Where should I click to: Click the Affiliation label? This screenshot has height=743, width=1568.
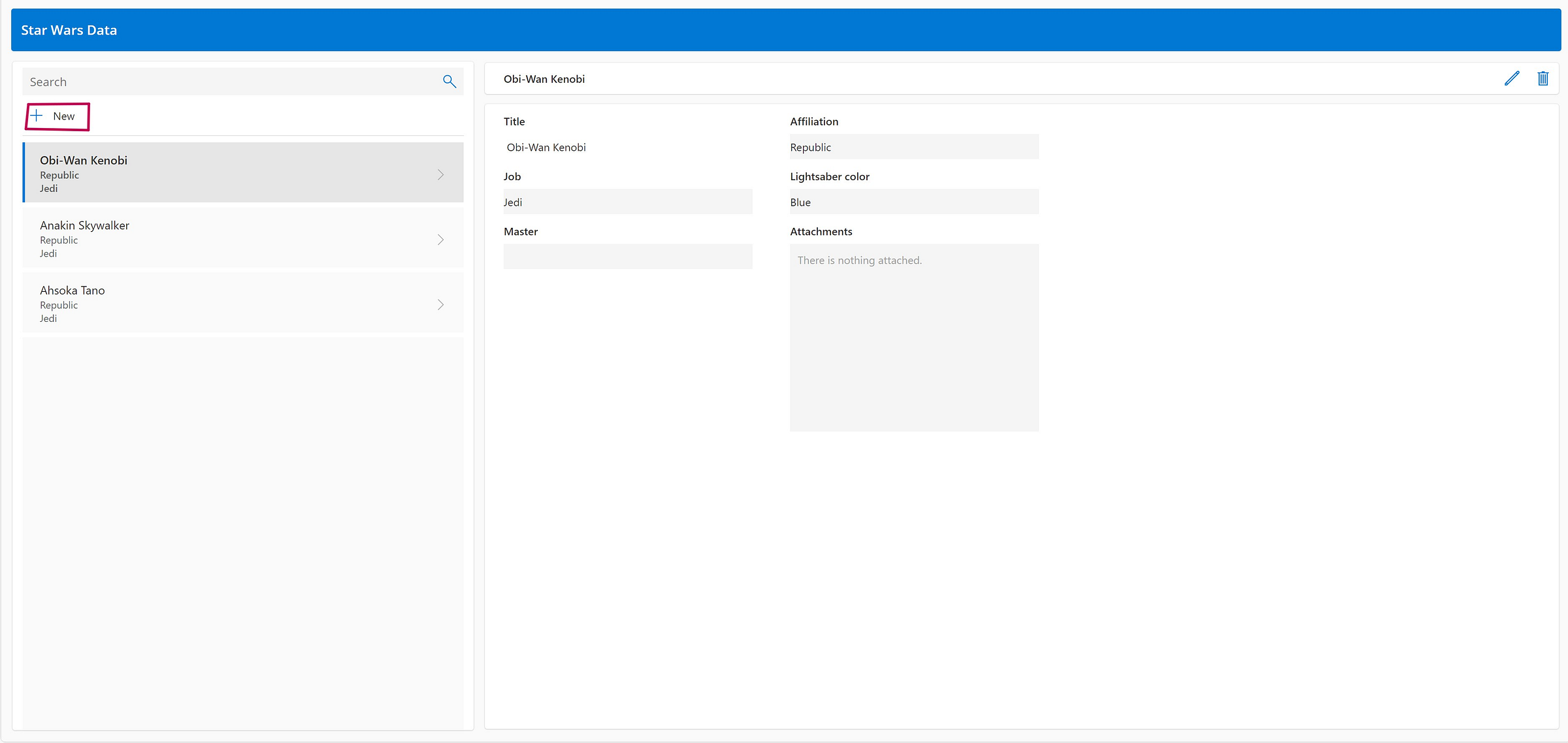tap(814, 121)
